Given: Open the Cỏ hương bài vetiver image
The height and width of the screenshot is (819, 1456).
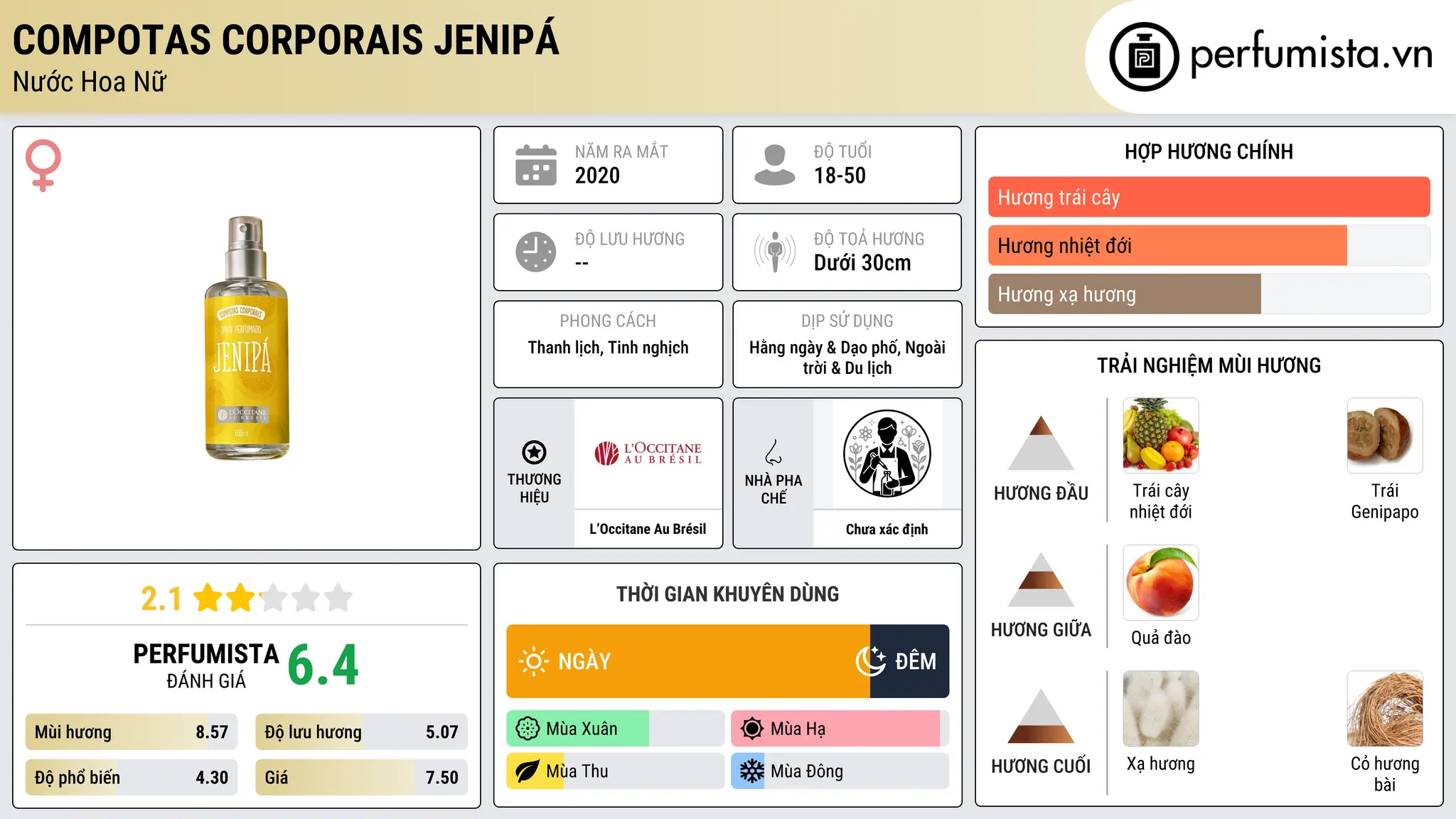Looking at the screenshot, I should coord(1385,709).
